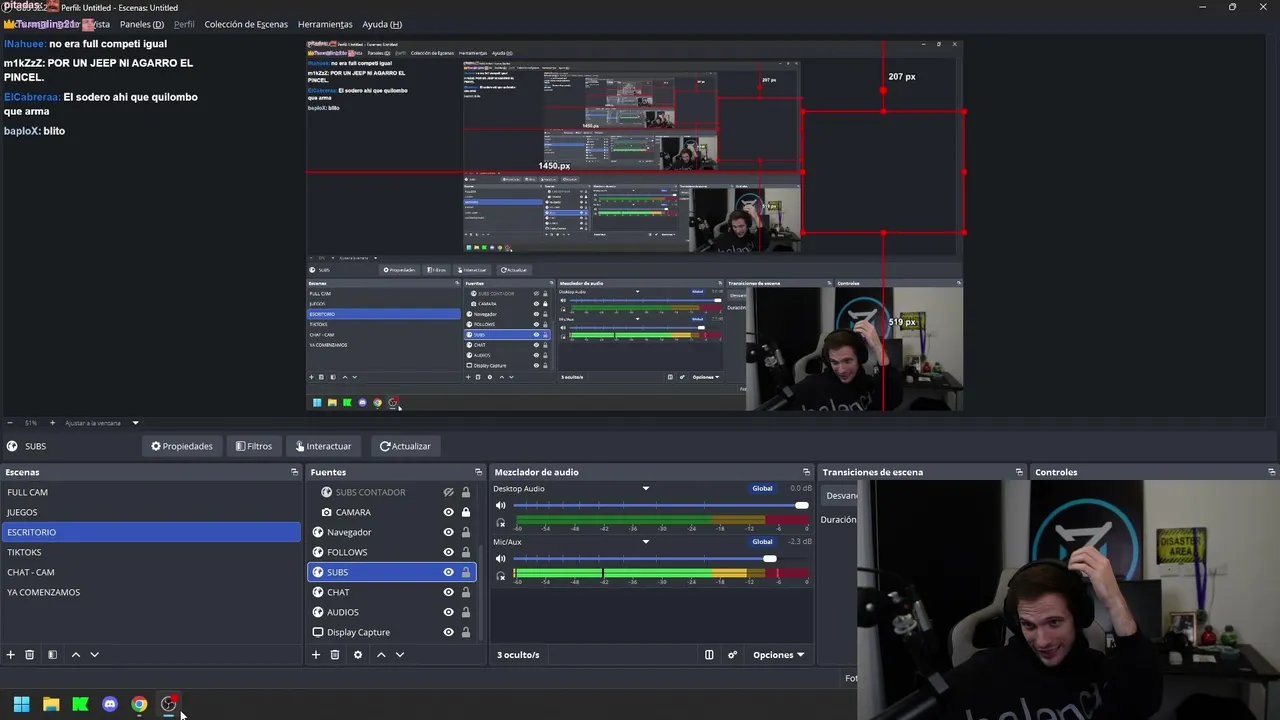The height and width of the screenshot is (720, 1280).
Task: Open mixer Opciones dropdown
Action: [779, 655]
